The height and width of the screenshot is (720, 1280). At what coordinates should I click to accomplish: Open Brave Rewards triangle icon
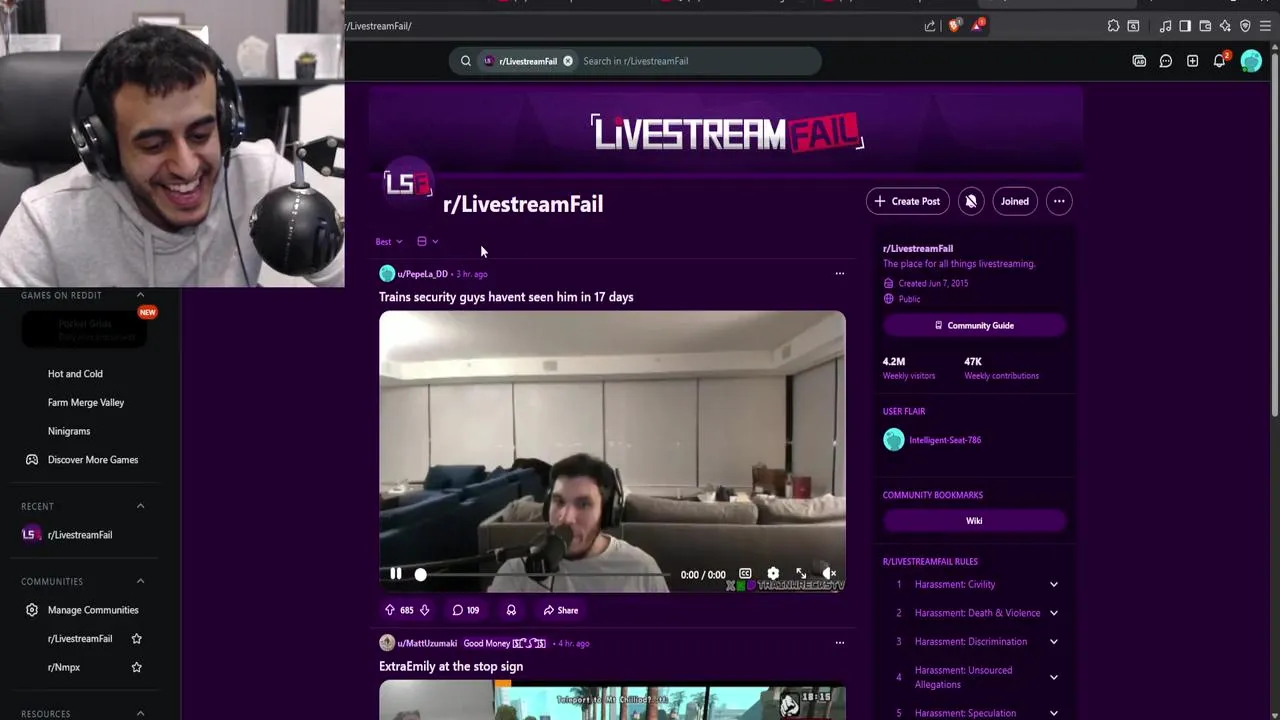(x=978, y=25)
